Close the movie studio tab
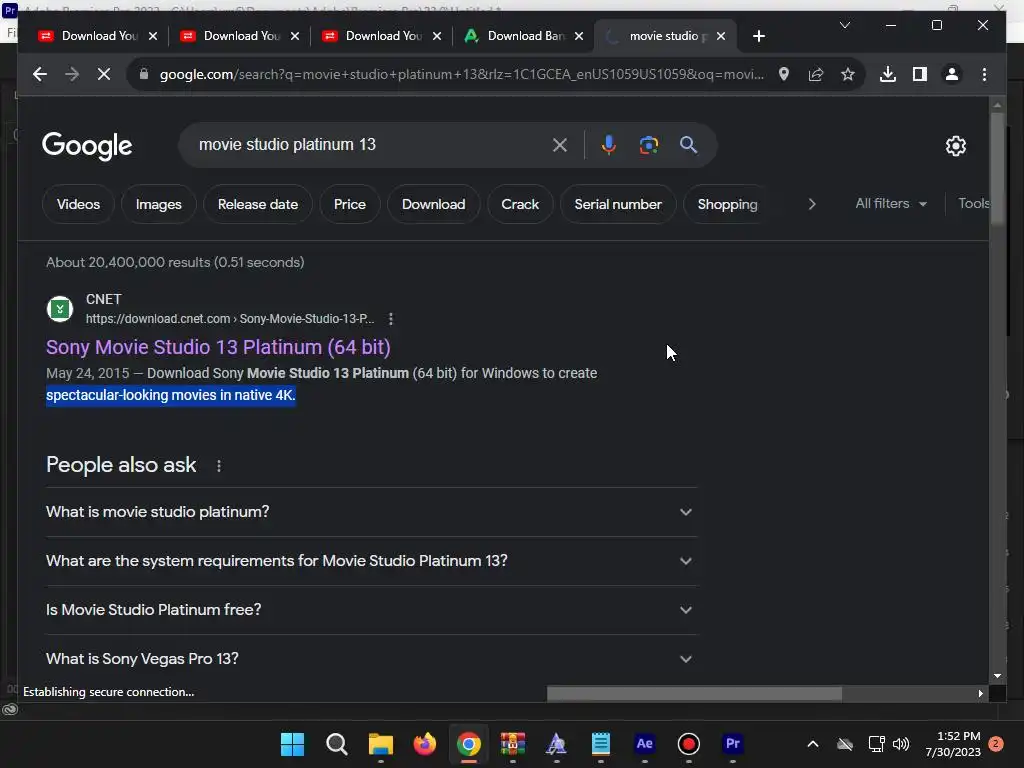This screenshot has width=1024, height=768. [x=721, y=36]
